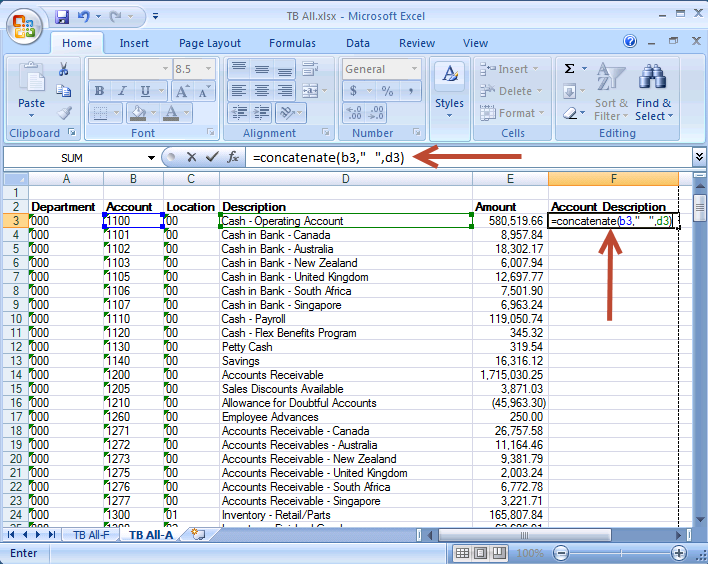The image size is (708, 564).
Task: Click Insert cells button
Action: 508,69
